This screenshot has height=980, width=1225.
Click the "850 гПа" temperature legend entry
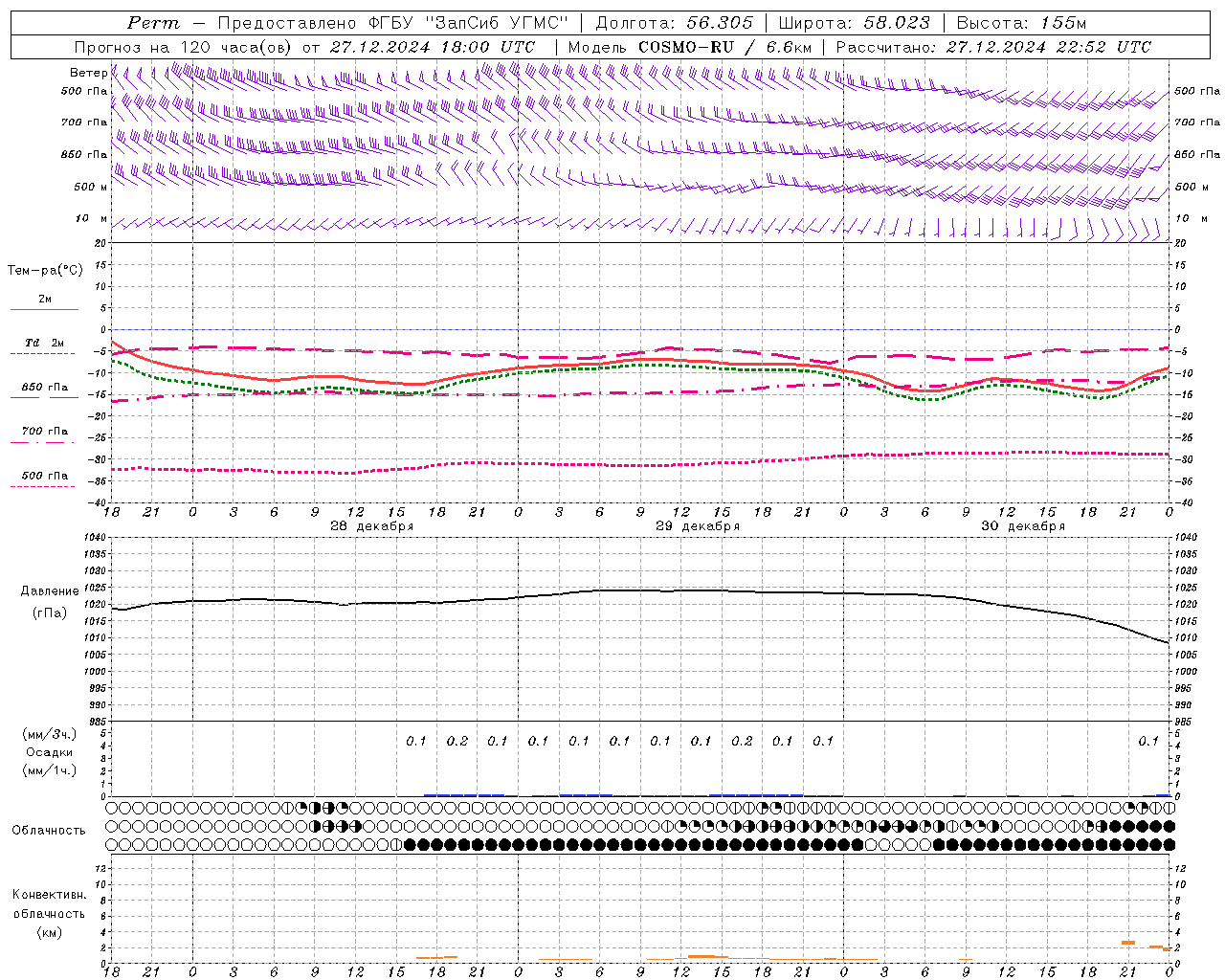pos(44,388)
